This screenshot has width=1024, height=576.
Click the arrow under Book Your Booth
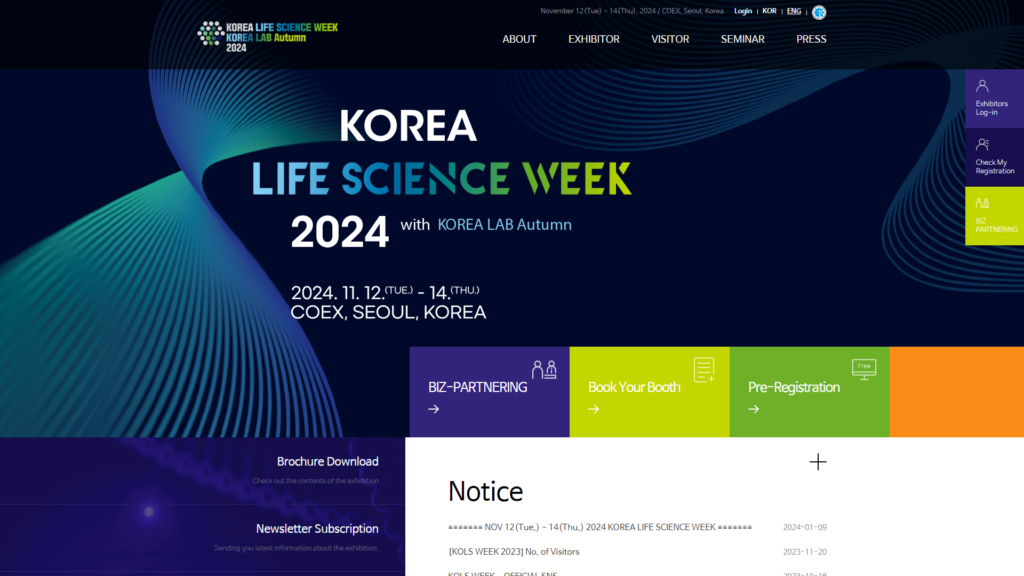point(594,409)
